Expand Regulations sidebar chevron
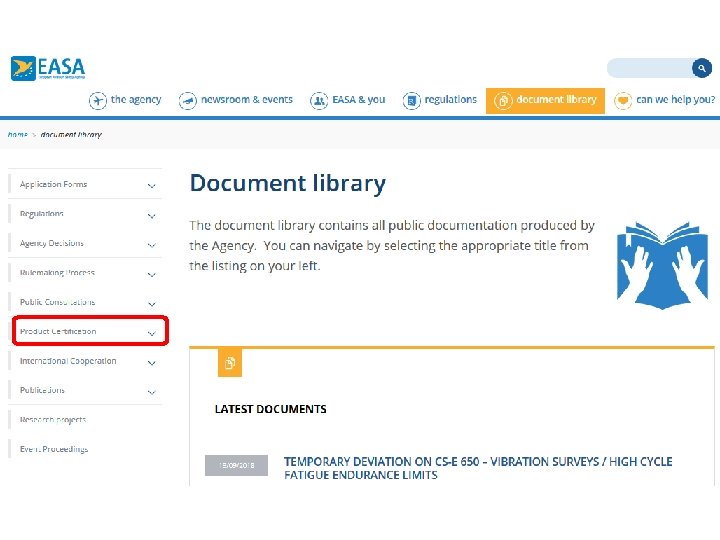Screen dimensions: 720x540 (152, 215)
